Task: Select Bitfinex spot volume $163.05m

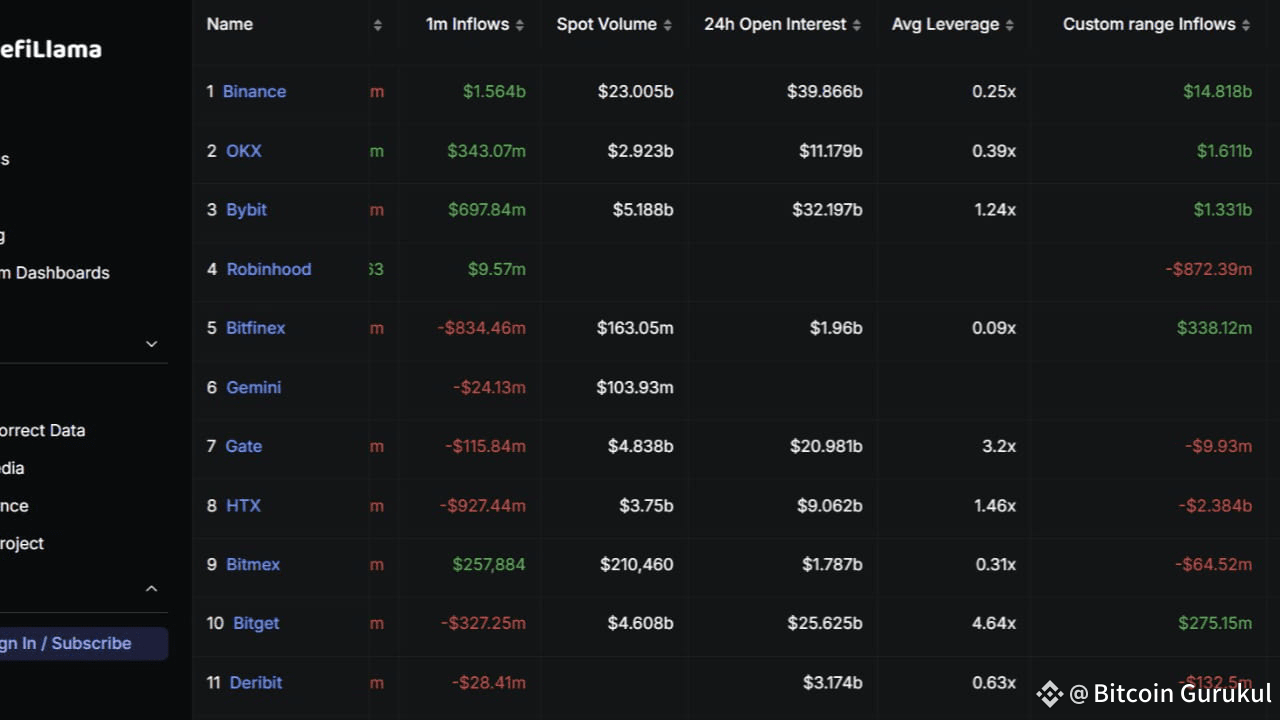Action: (x=635, y=328)
